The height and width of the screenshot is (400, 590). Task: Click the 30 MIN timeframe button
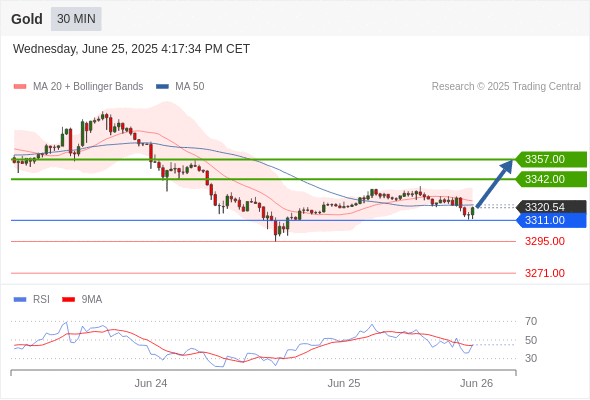pos(76,19)
